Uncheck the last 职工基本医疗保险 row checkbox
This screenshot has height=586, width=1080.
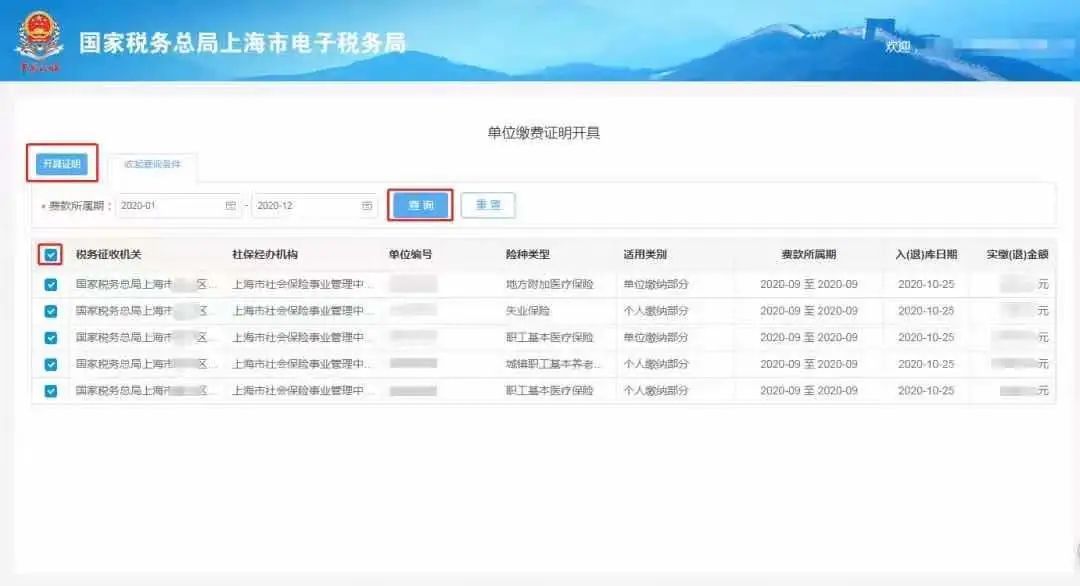(49, 390)
